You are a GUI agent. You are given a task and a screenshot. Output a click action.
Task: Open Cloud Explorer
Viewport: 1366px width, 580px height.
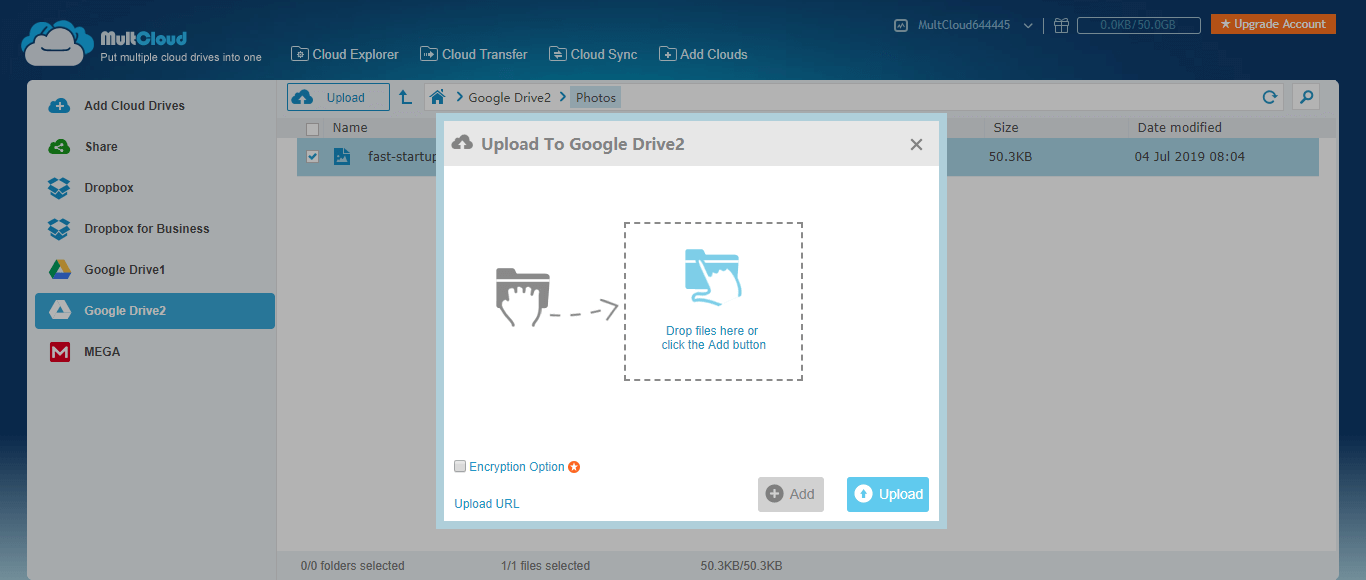coord(345,55)
